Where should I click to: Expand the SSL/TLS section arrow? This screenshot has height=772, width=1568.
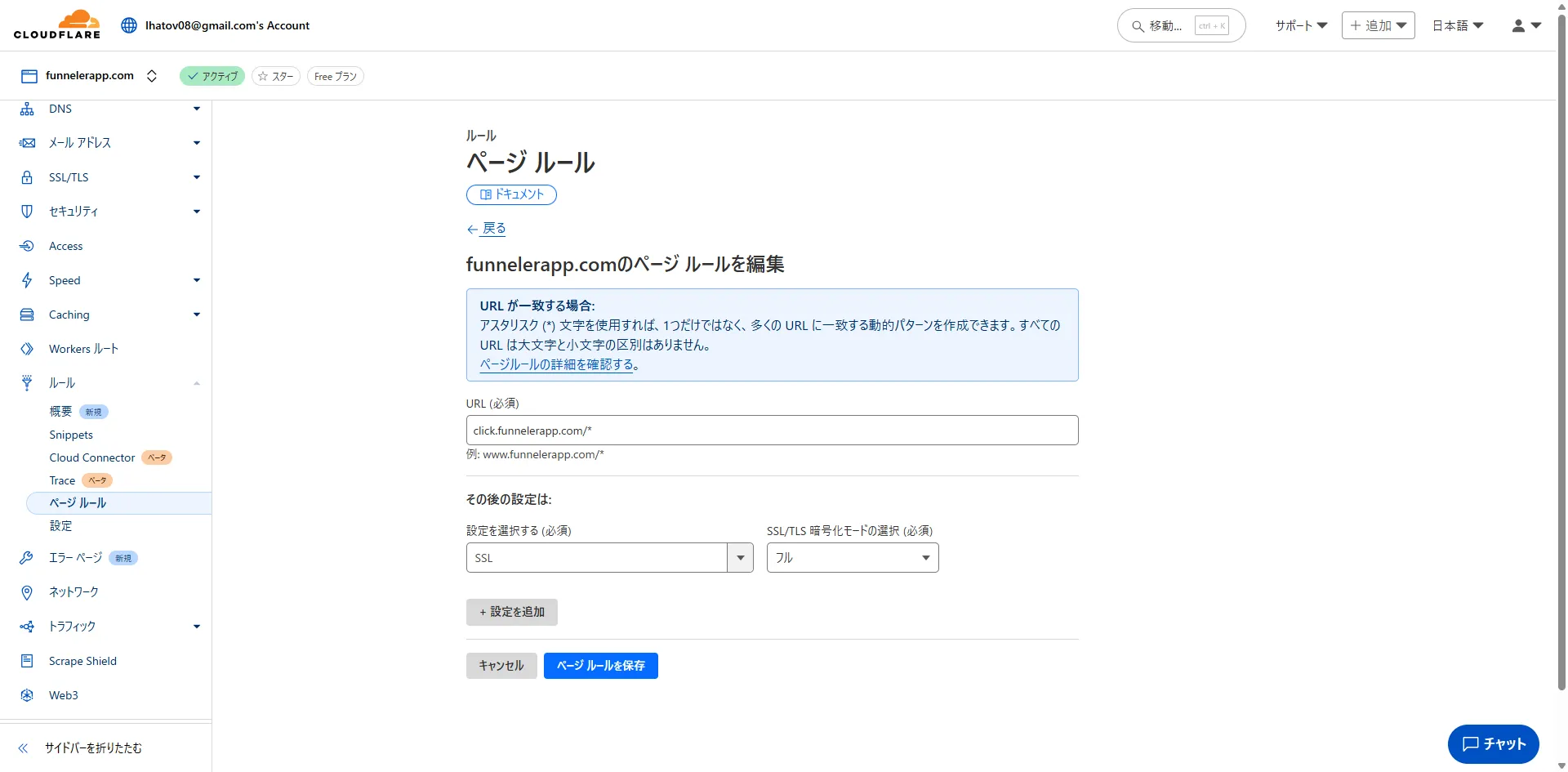point(197,177)
